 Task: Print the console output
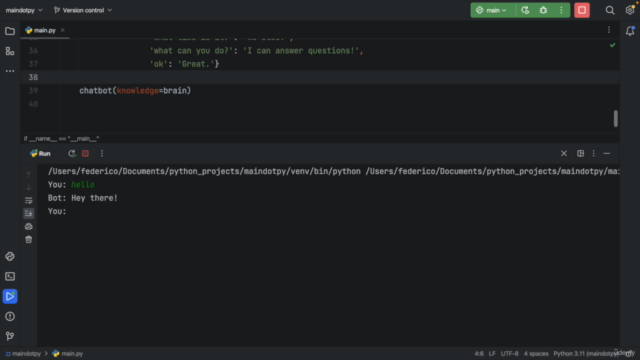coord(29,227)
